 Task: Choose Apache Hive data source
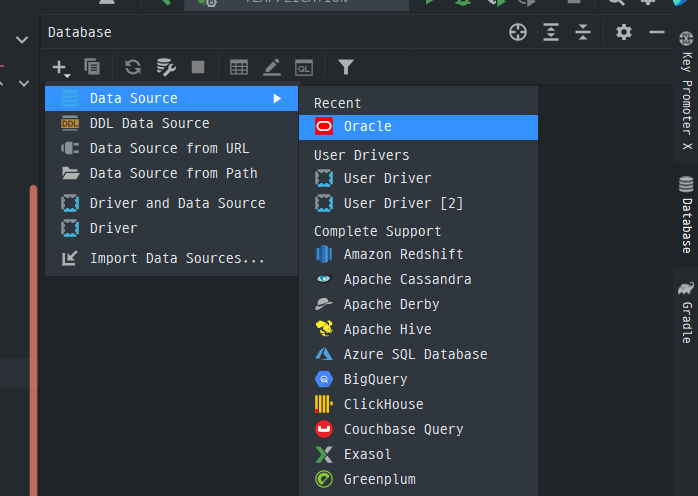418,329
